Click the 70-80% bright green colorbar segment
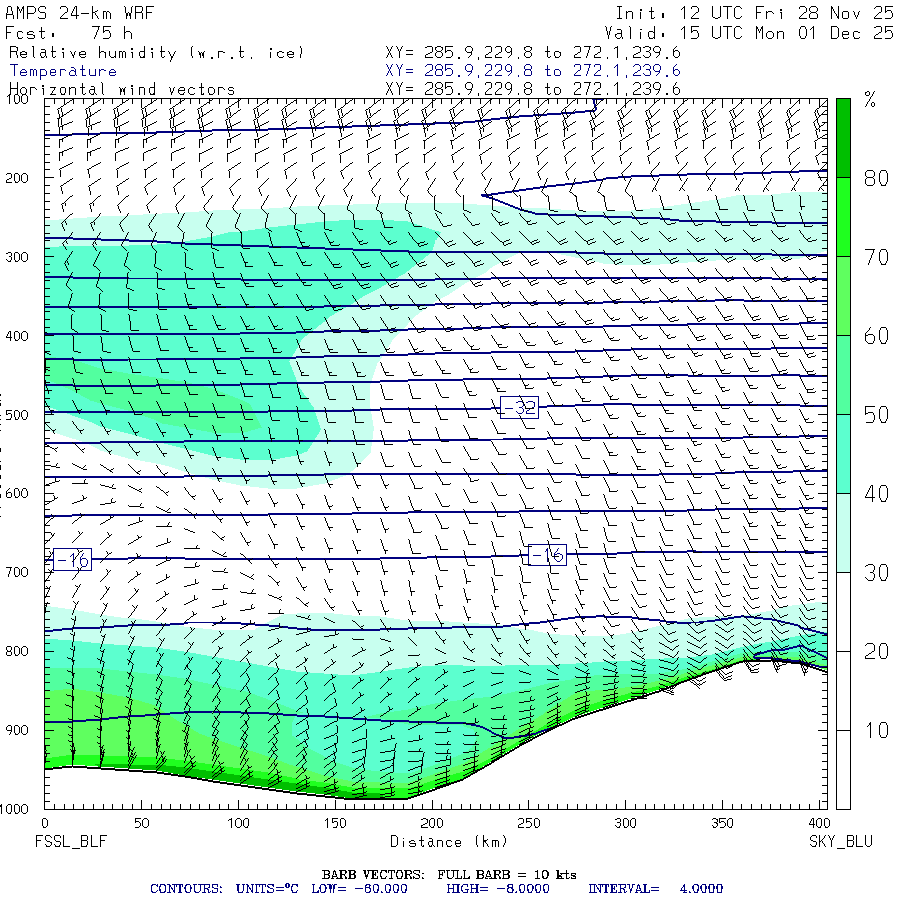Screen dimensions: 900x900 843,217
